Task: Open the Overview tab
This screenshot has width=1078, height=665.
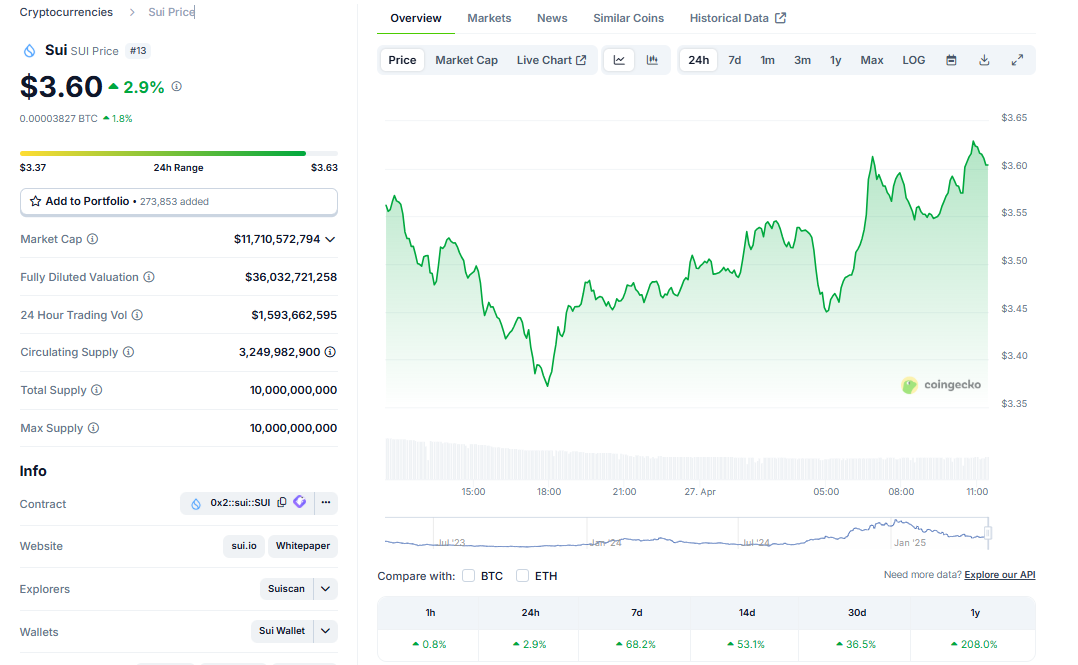Action: point(416,18)
